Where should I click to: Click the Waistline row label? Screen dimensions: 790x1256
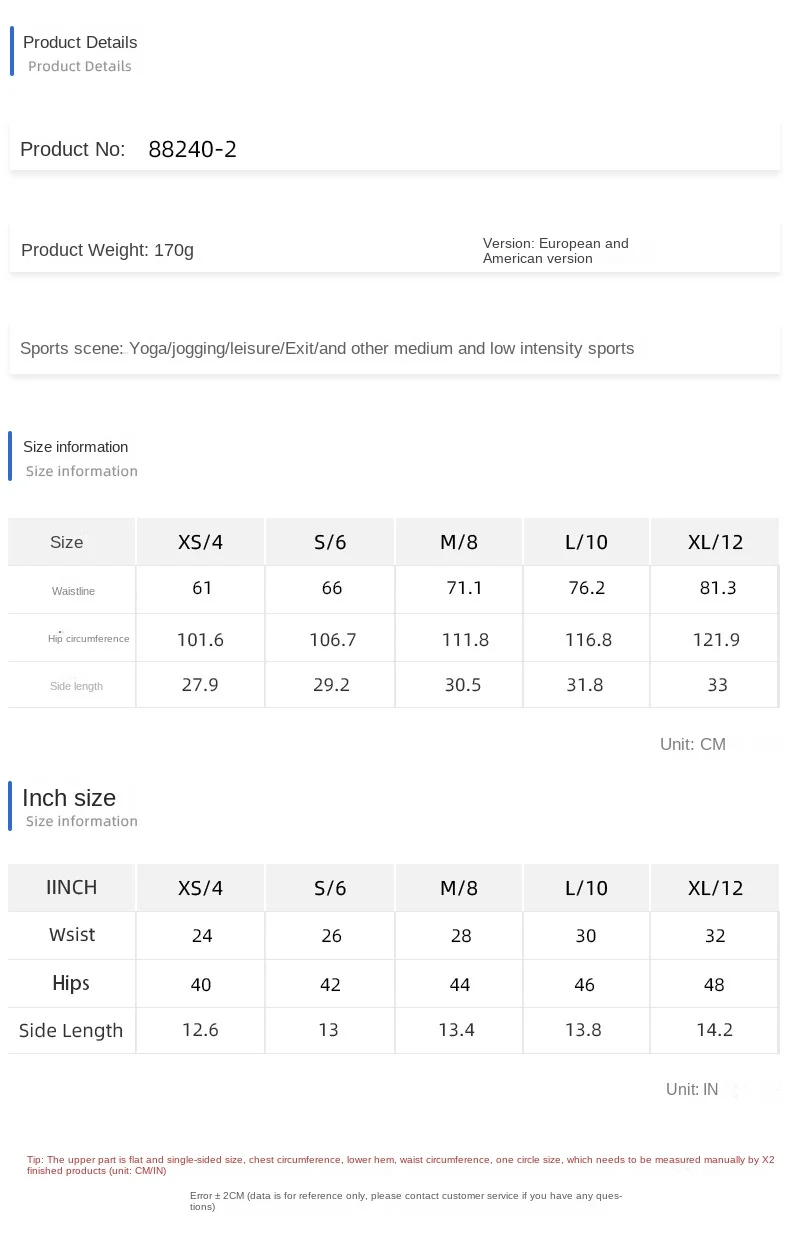pyautogui.click(x=73, y=591)
